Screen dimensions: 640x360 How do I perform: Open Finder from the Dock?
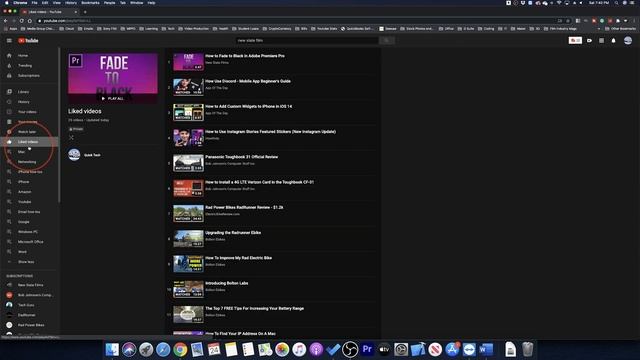112,349
